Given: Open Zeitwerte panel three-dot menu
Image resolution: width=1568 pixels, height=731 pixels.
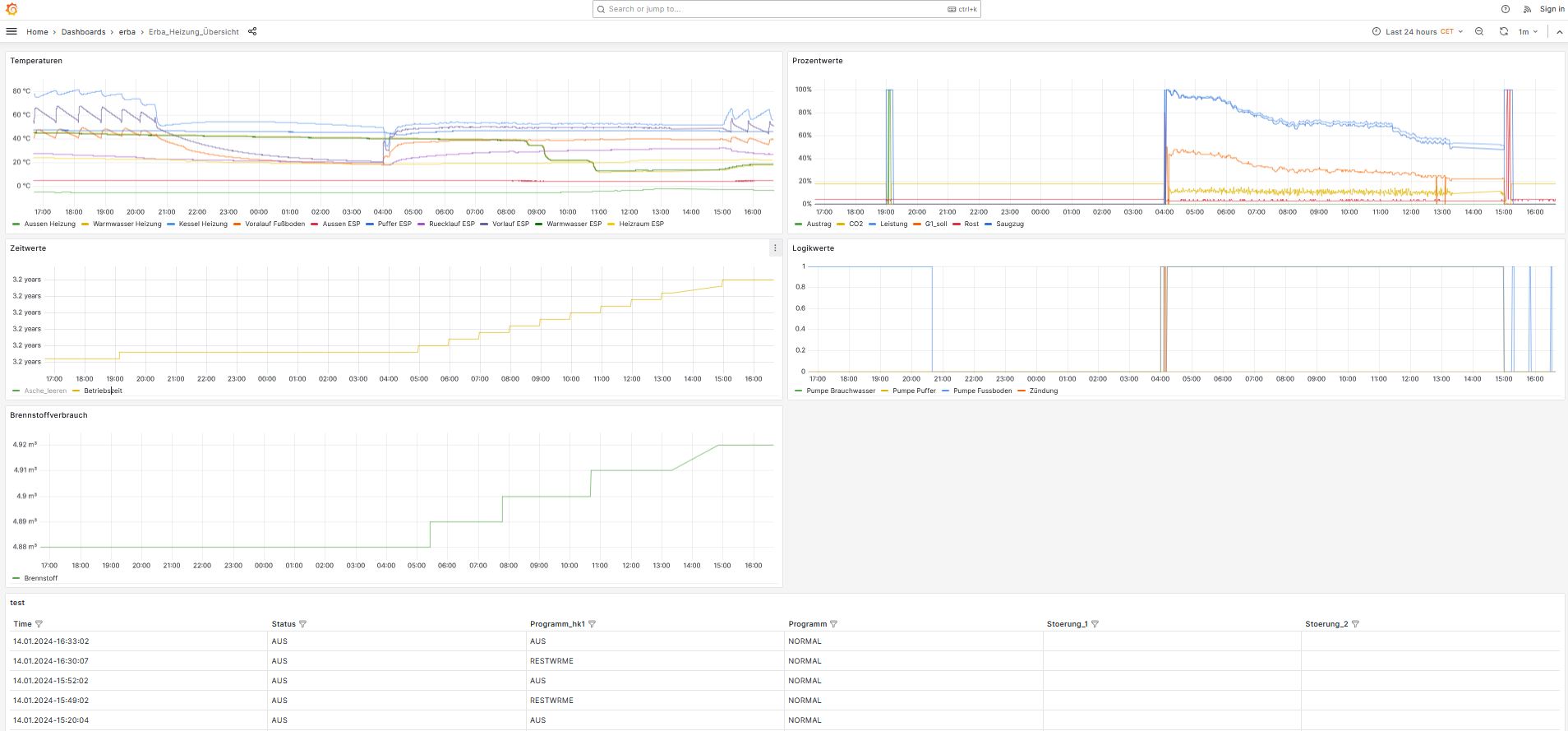Looking at the screenshot, I should point(775,248).
